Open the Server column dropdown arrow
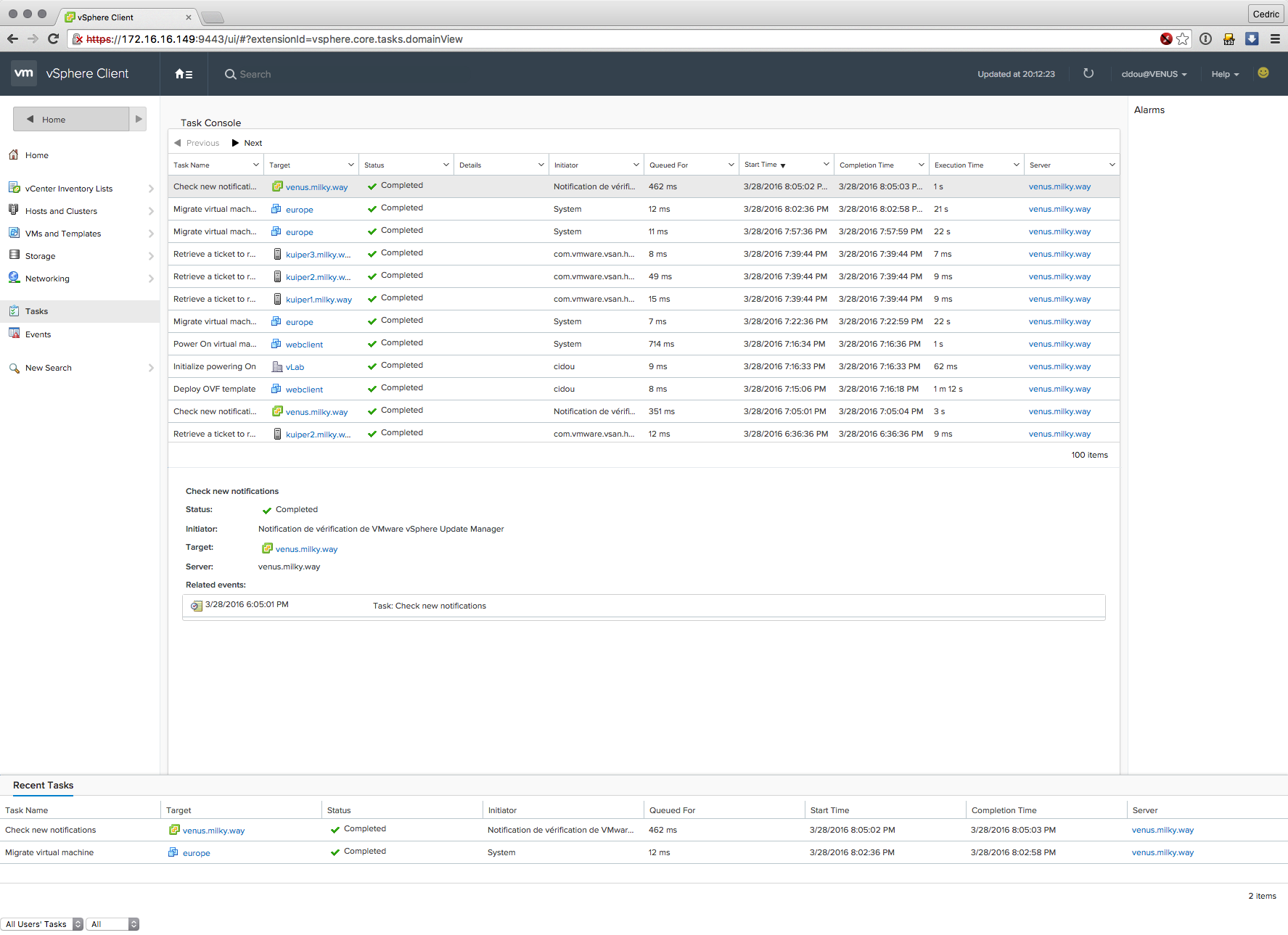 click(x=1112, y=165)
